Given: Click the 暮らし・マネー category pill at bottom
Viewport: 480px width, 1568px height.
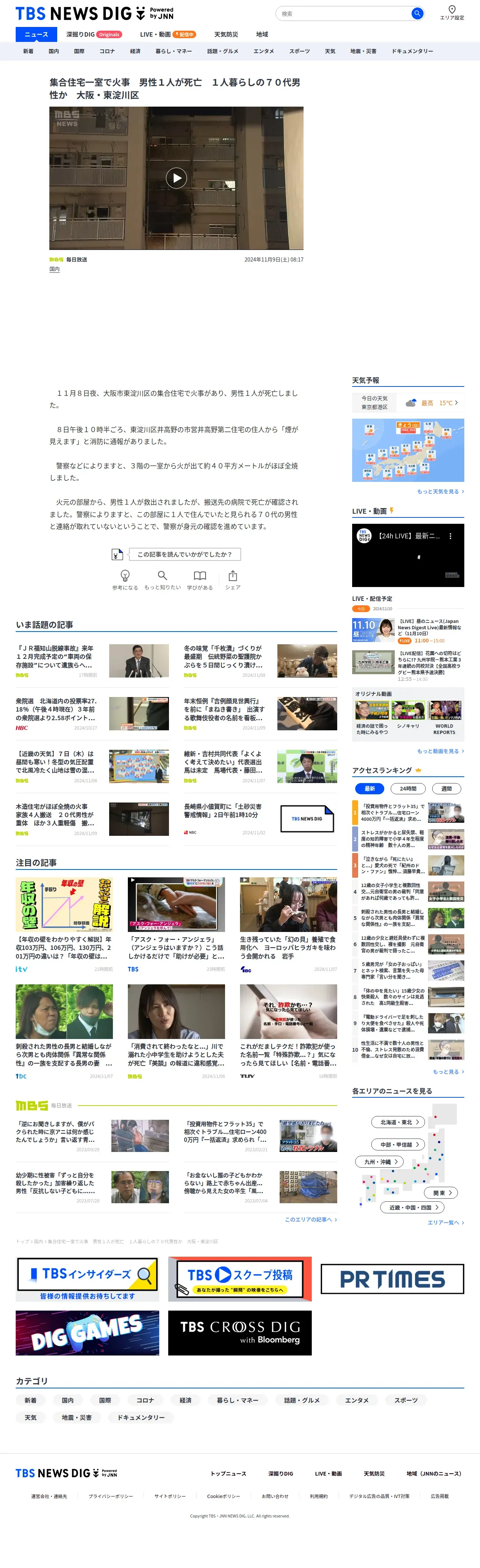Looking at the screenshot, I should [x=238, y=1400].
